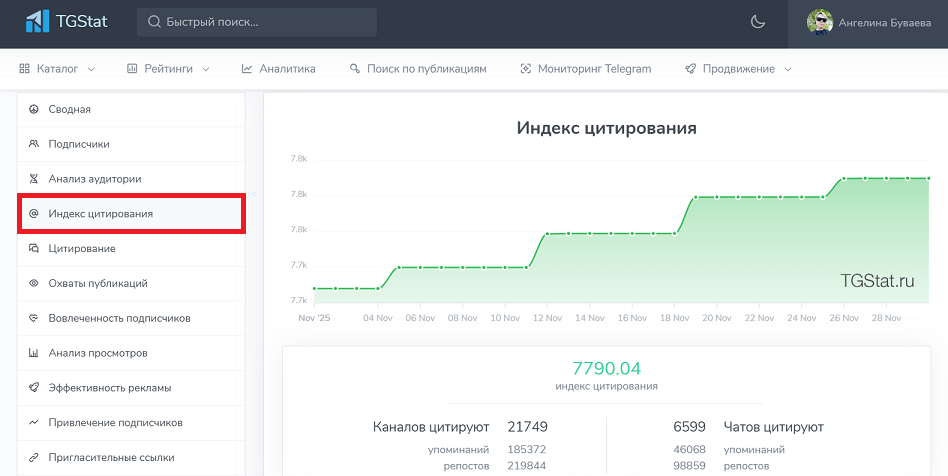Click the Сводная sidebar icon
The height and width of the screenshot is (476, 948).
[x=34, y=109]
